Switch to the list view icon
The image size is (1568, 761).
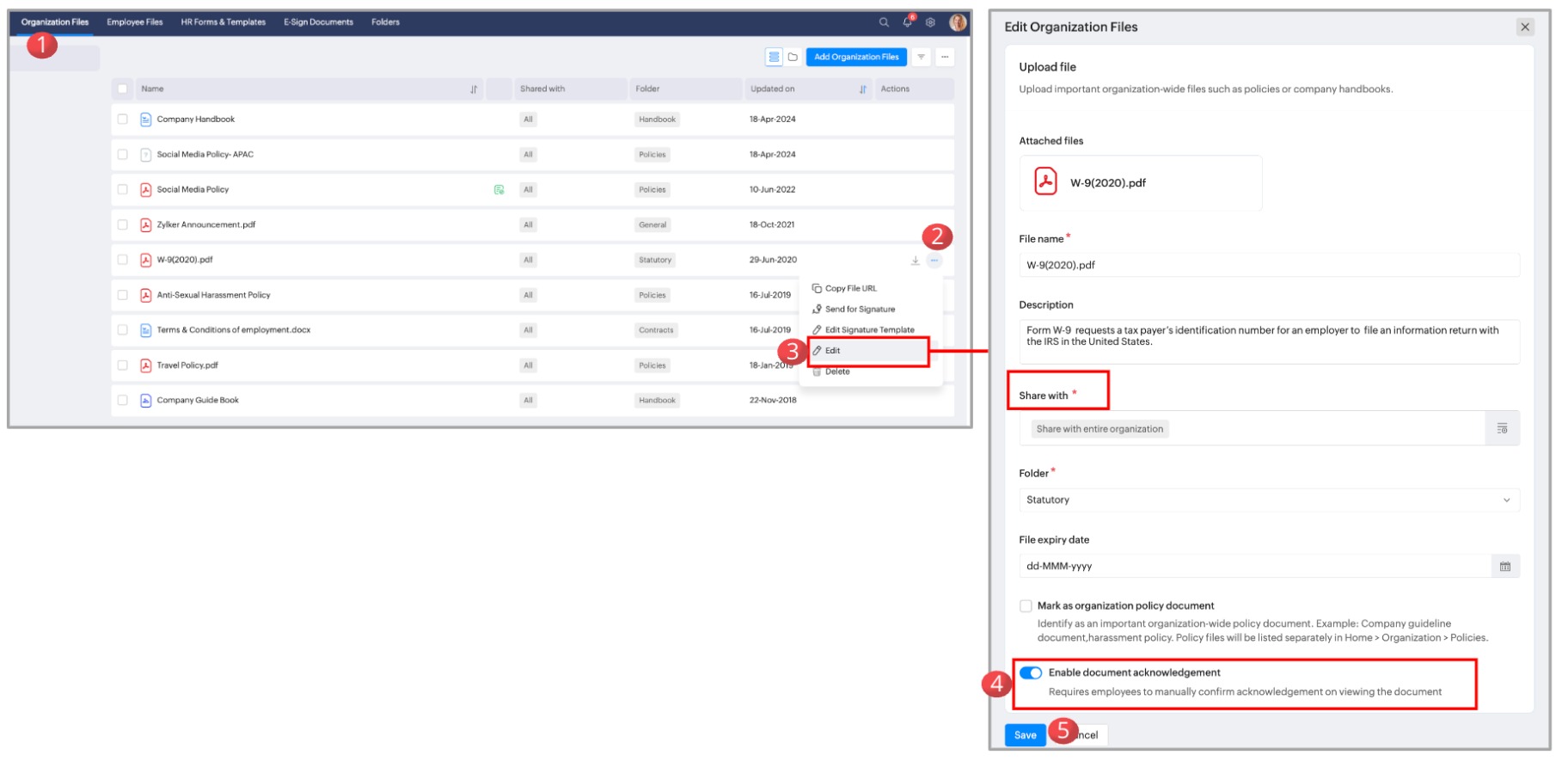coord(774,57)
